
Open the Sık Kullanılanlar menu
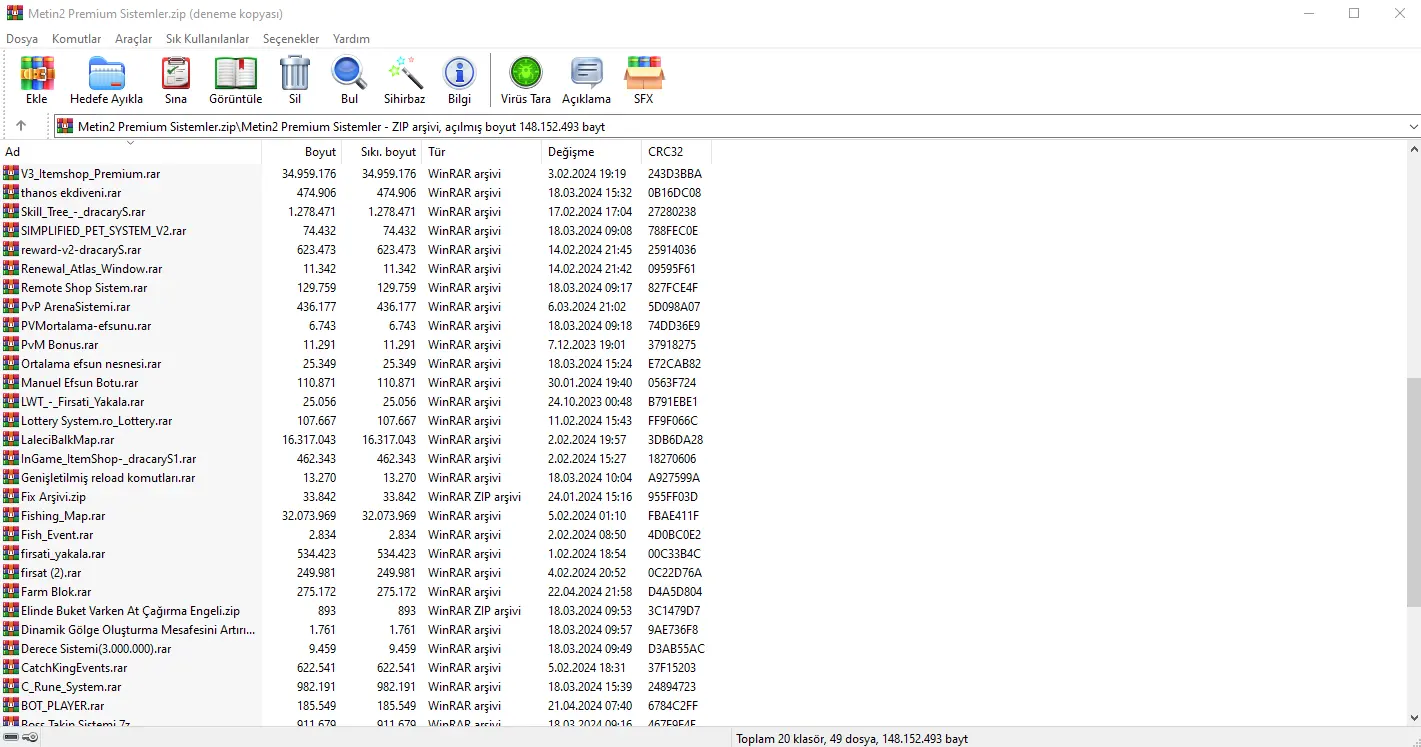(x=208, y=39)
